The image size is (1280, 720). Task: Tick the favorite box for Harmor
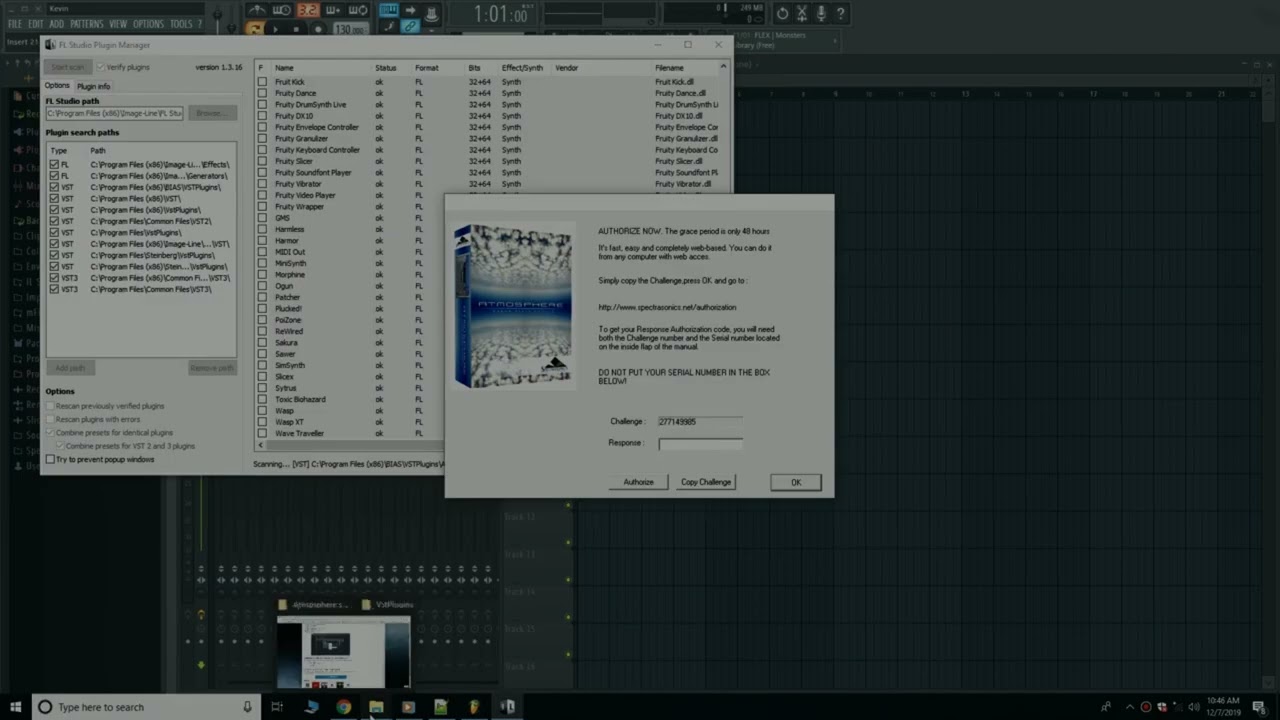[262, 240]
